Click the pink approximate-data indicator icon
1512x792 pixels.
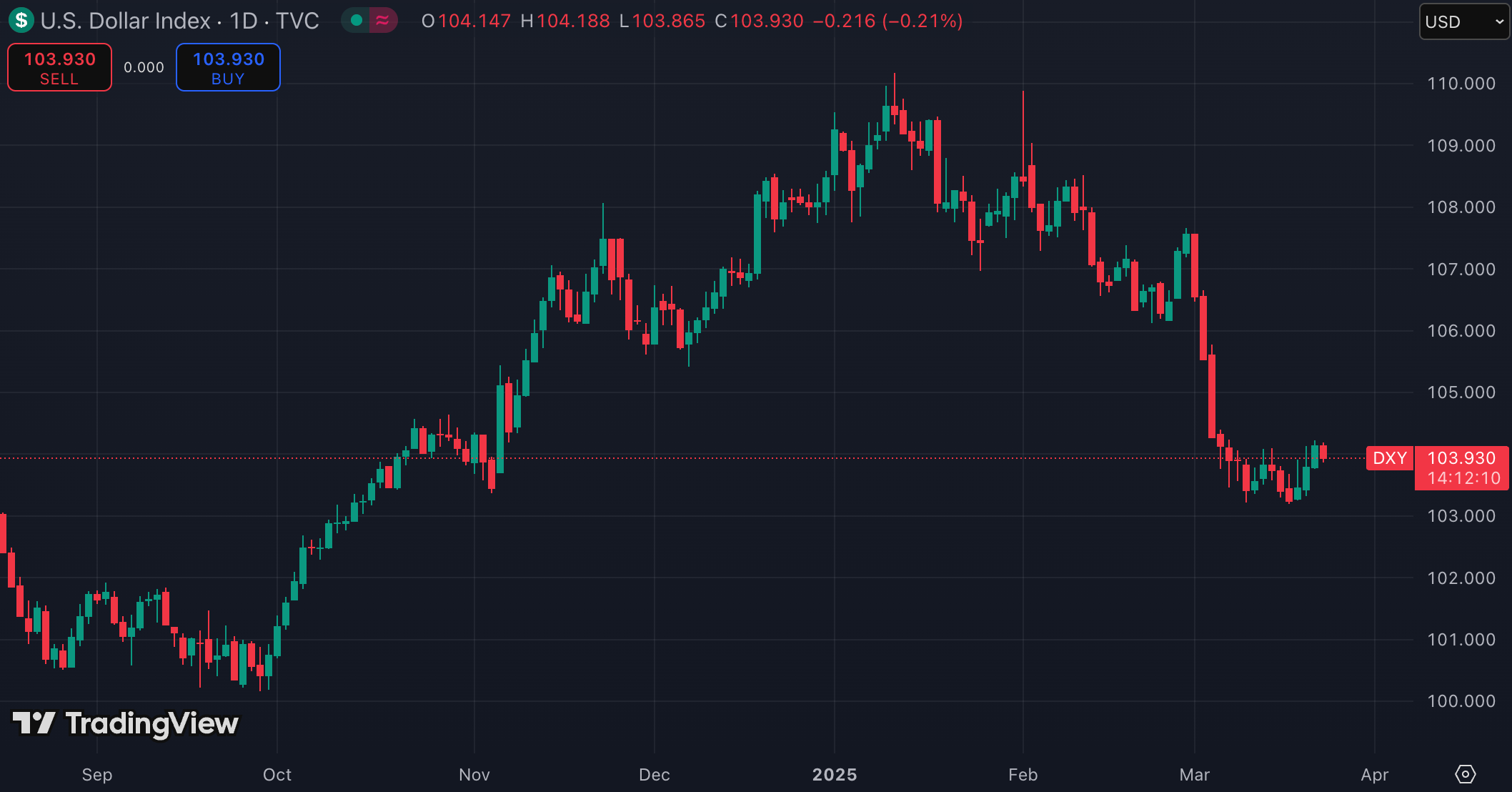[x=382, y=21]
